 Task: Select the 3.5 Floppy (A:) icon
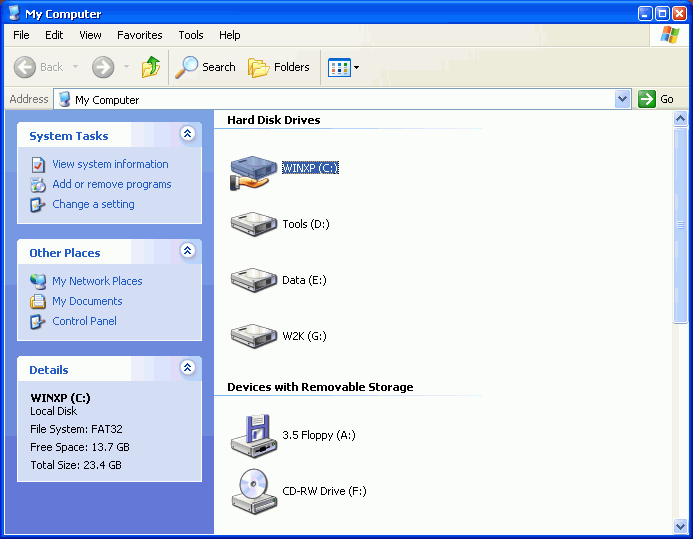253,435
